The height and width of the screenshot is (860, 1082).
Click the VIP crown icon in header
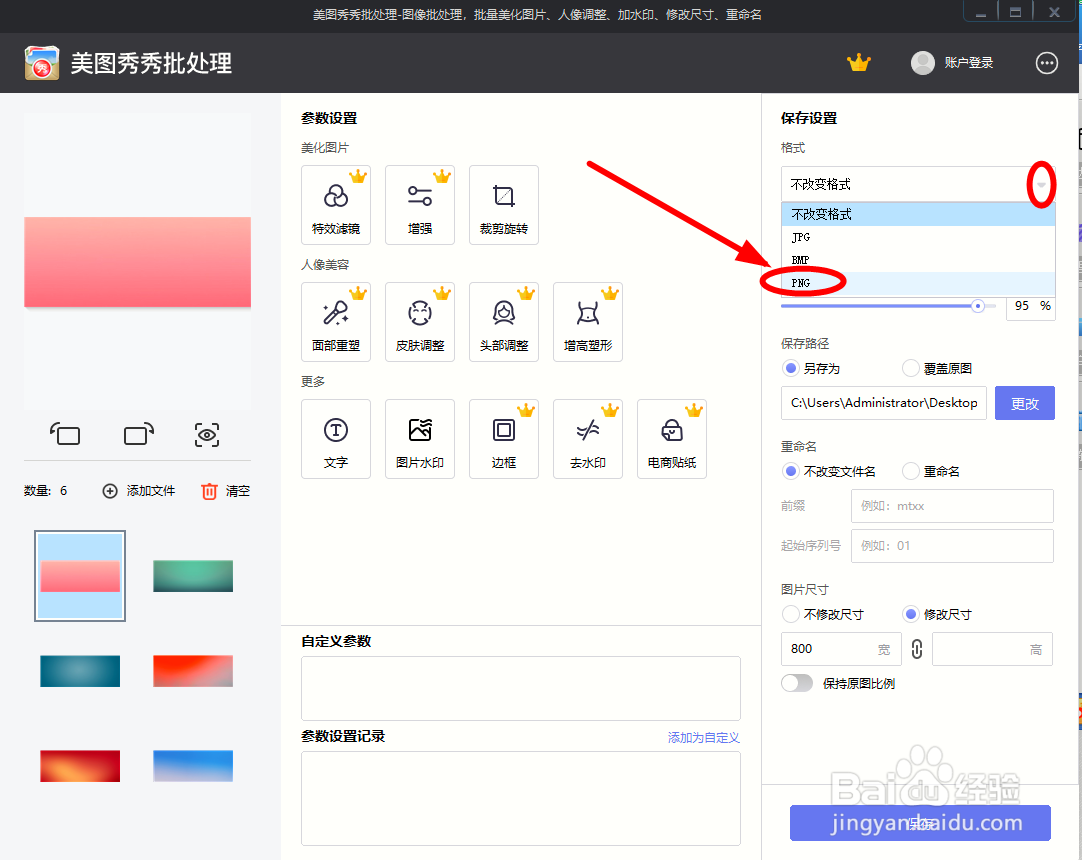coord(859,63)
